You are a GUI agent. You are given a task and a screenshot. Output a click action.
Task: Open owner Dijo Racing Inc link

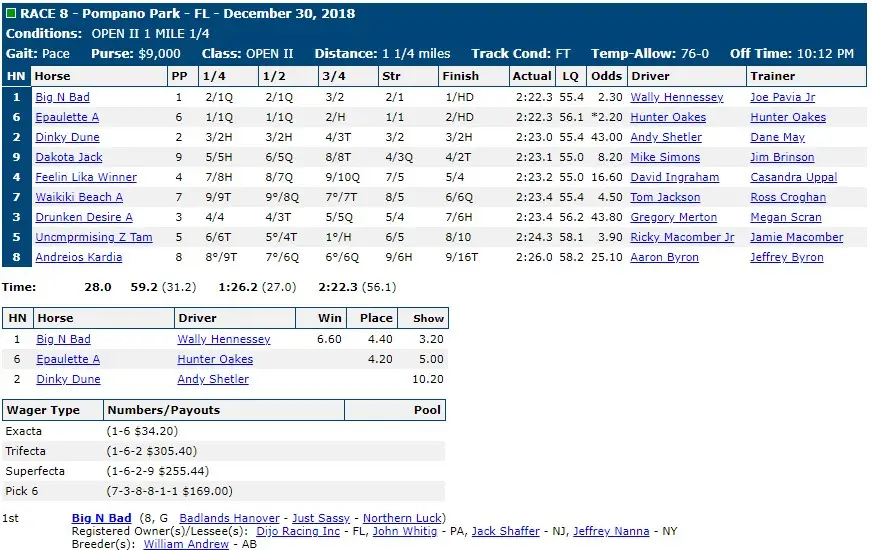pyautogui.click(x=298, y=531)
